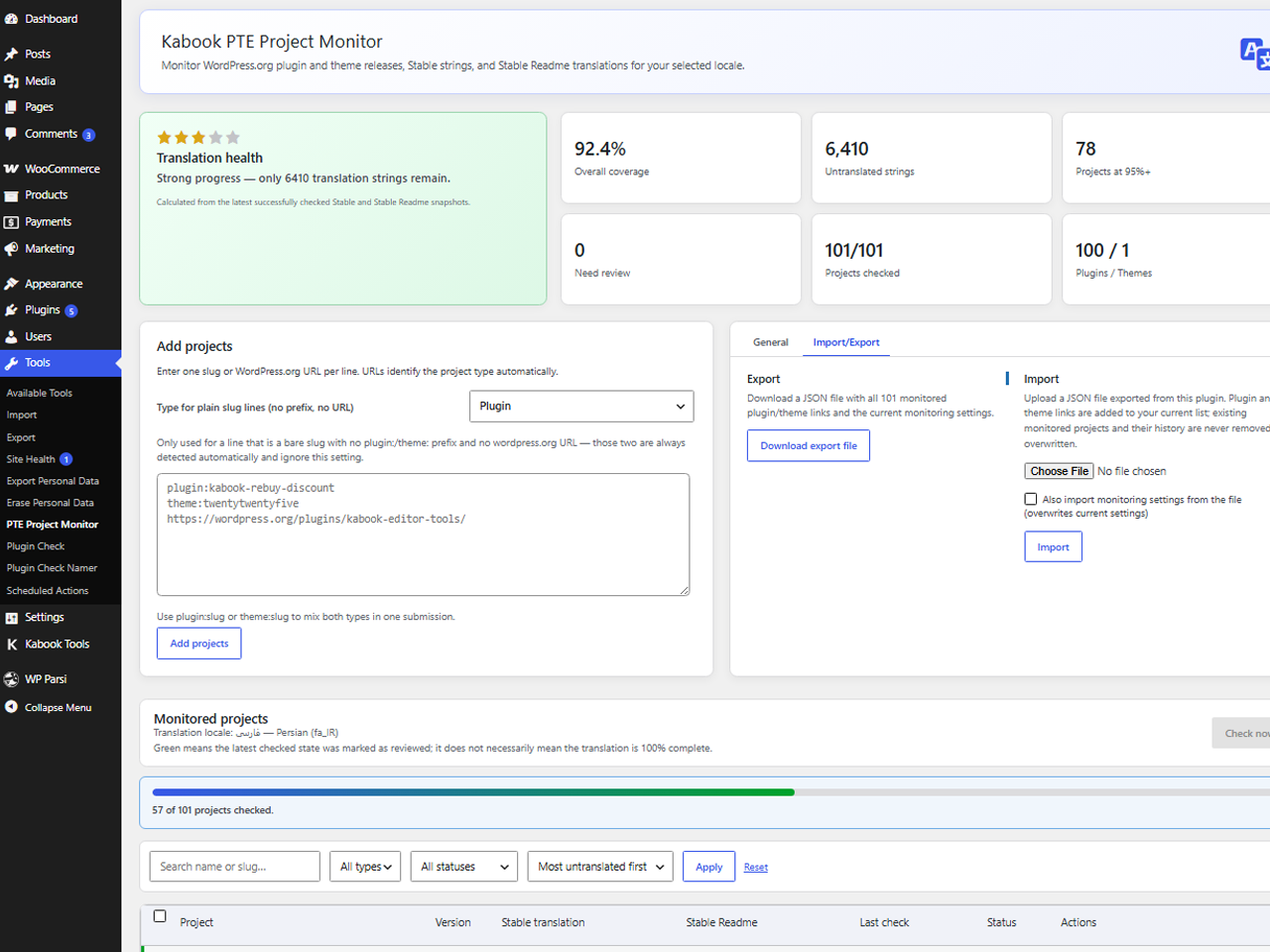Click the Plugins plug icon

(x=11, y=310)
